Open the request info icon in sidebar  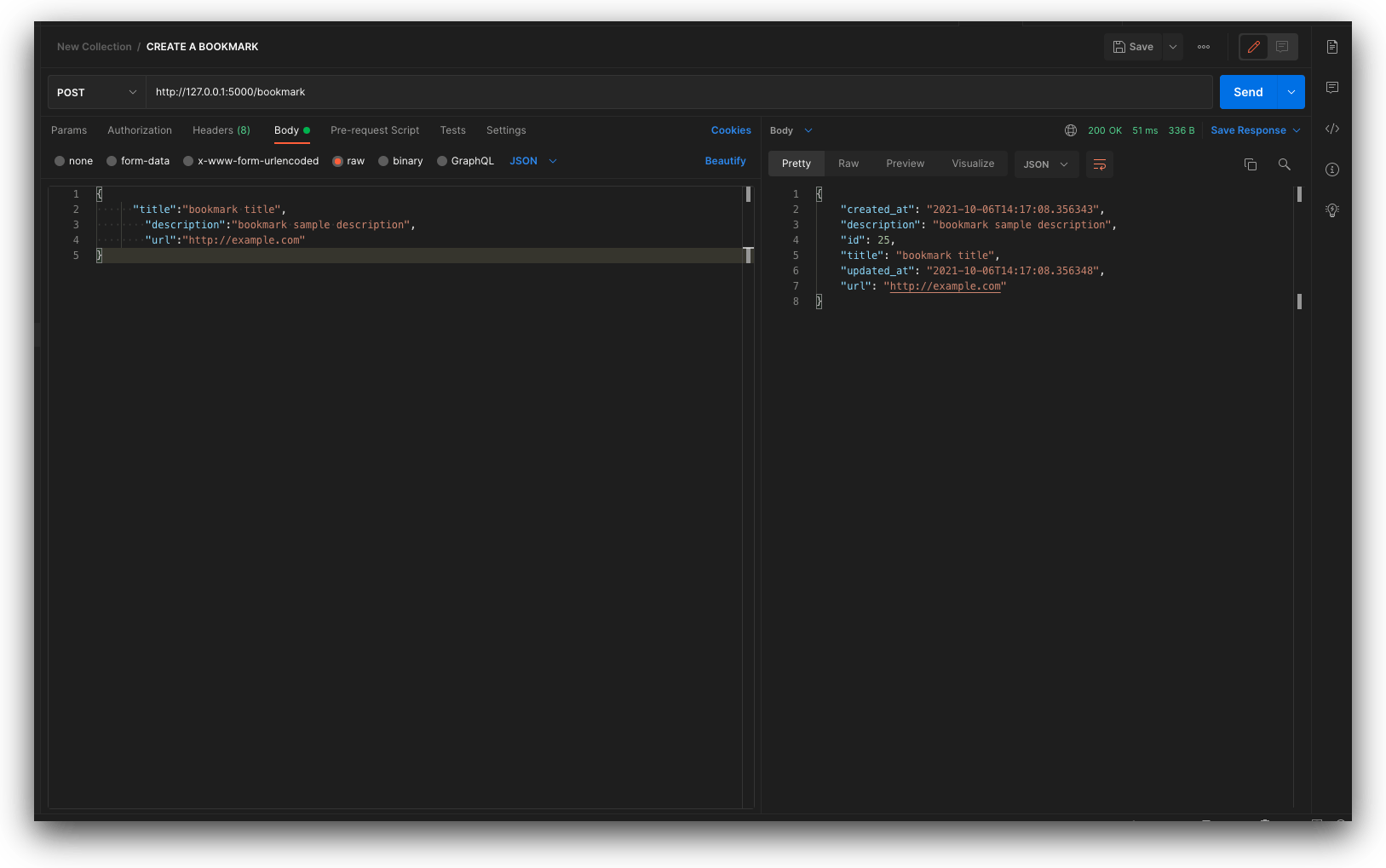[x=1331, y=170]
